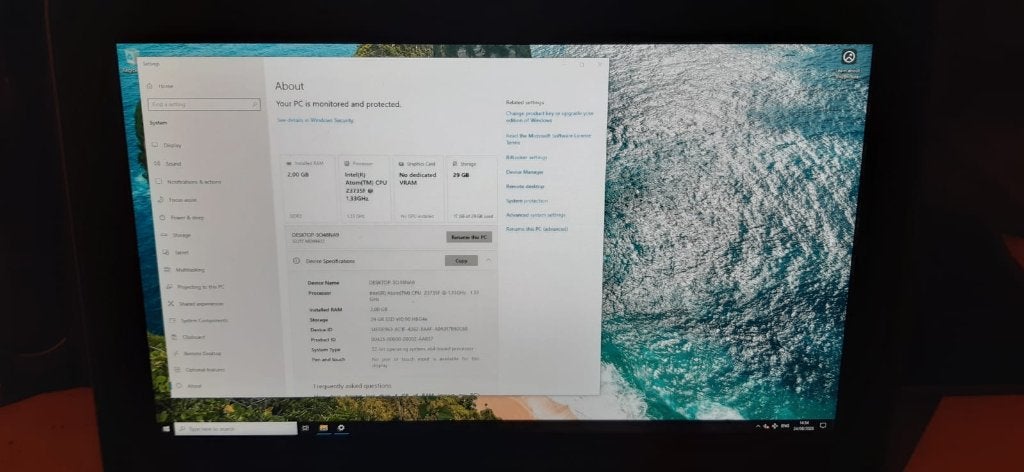Click the Installed RAM card
The image size is (1024, 472).
310,189
